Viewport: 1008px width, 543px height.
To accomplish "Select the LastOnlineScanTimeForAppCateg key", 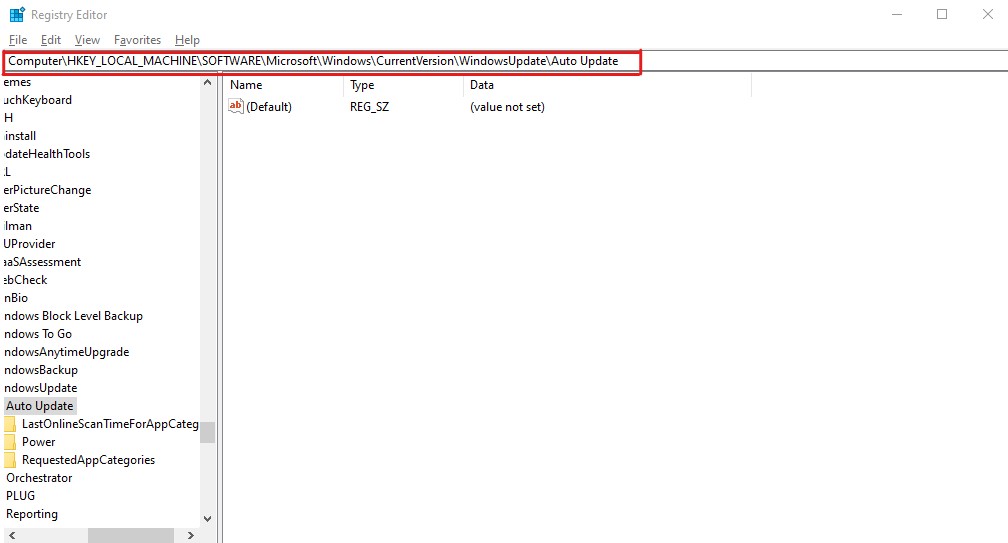I will point(110,423).
